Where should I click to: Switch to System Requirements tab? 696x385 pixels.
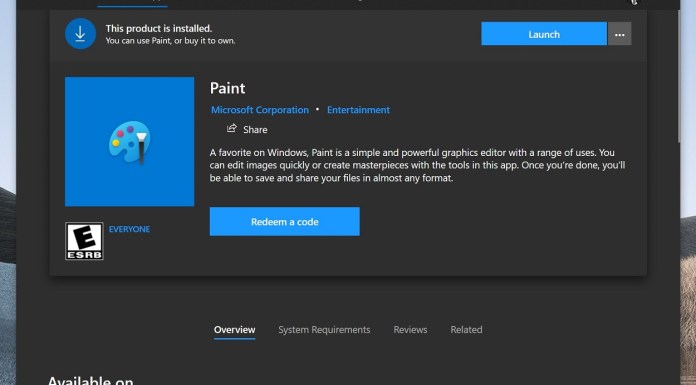coord(324,330)
